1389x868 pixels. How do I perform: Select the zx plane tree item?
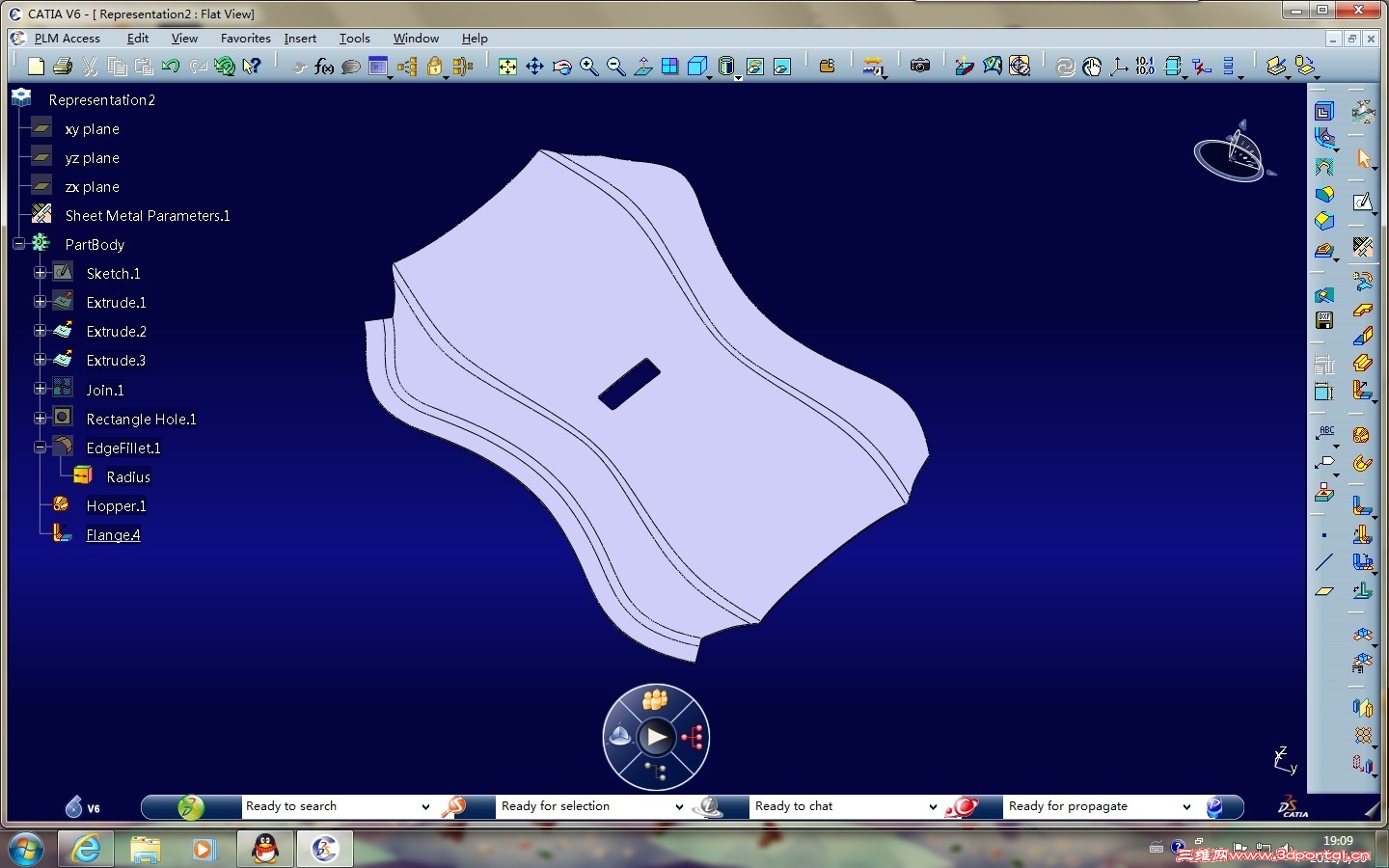92,187
